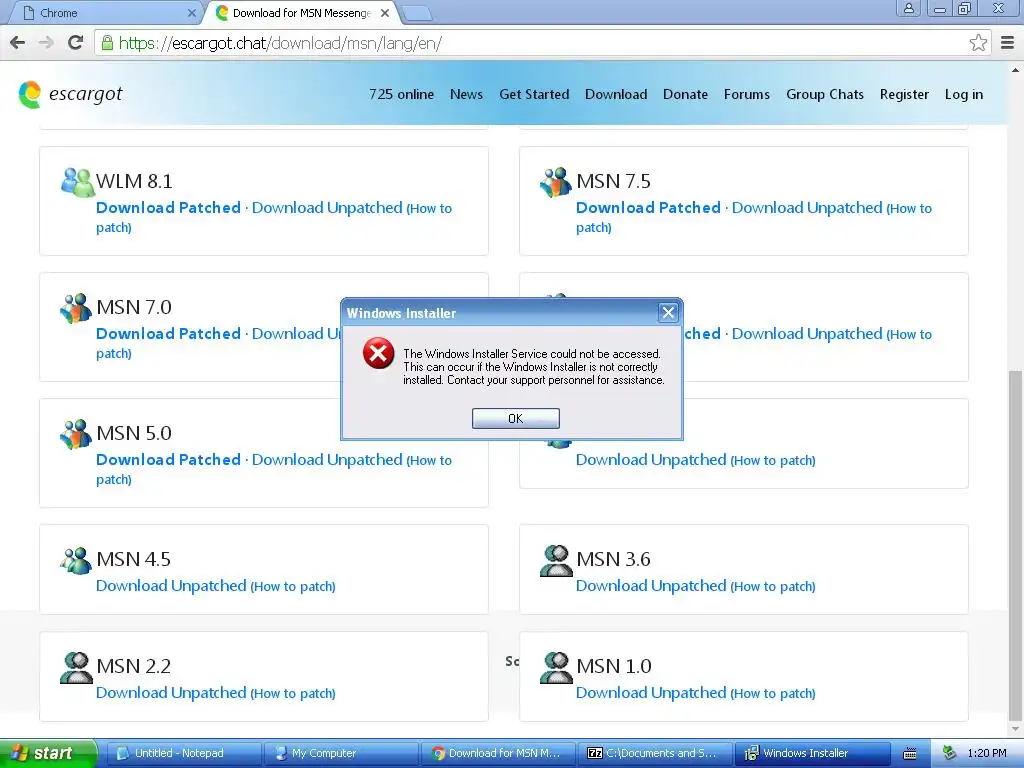Click the MSN 5.0 messenger icon
This screenshot has width=1024, height=768.
point(76,434)
